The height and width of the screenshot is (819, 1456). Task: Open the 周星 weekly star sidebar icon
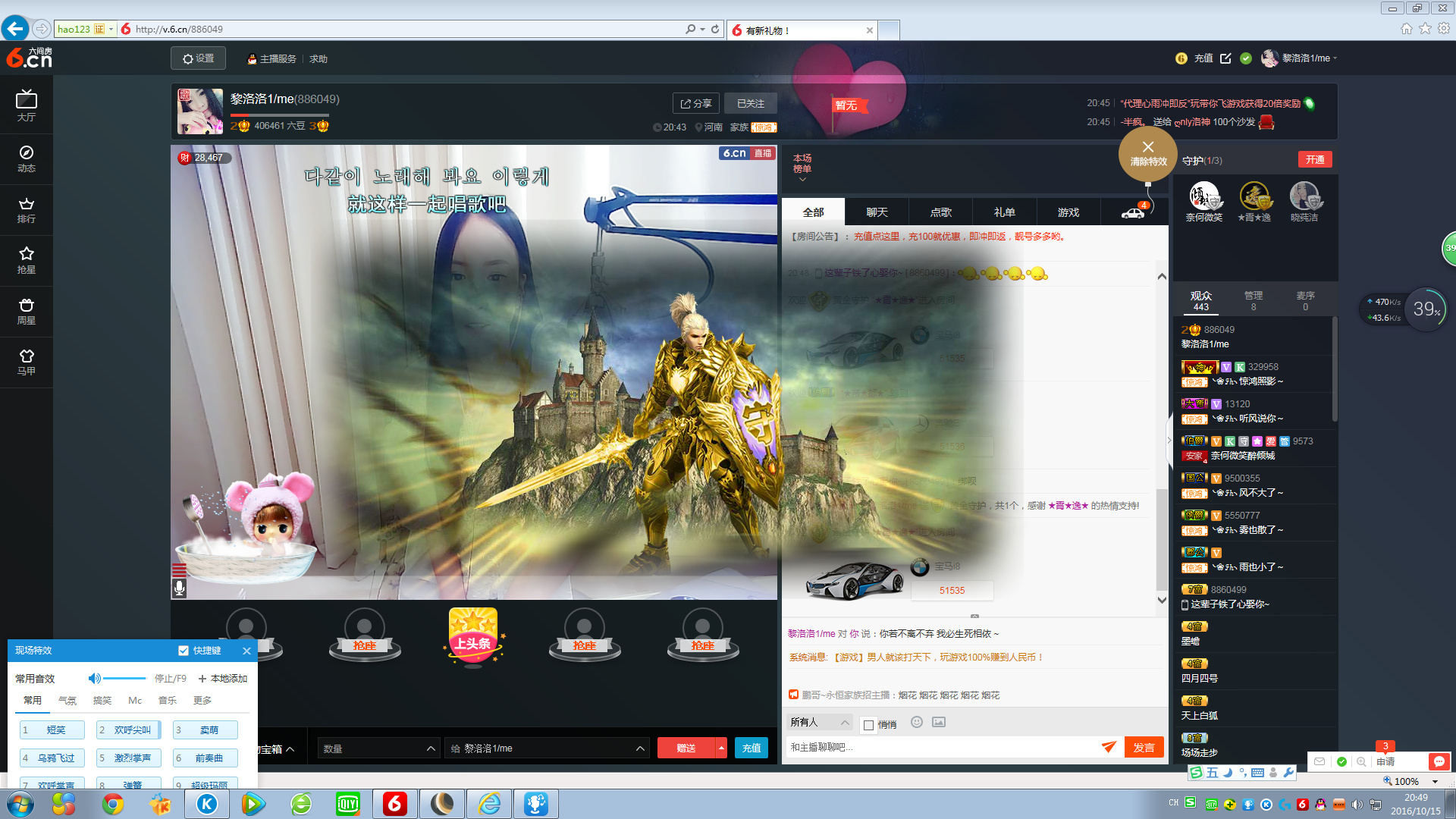click(27, 311)
